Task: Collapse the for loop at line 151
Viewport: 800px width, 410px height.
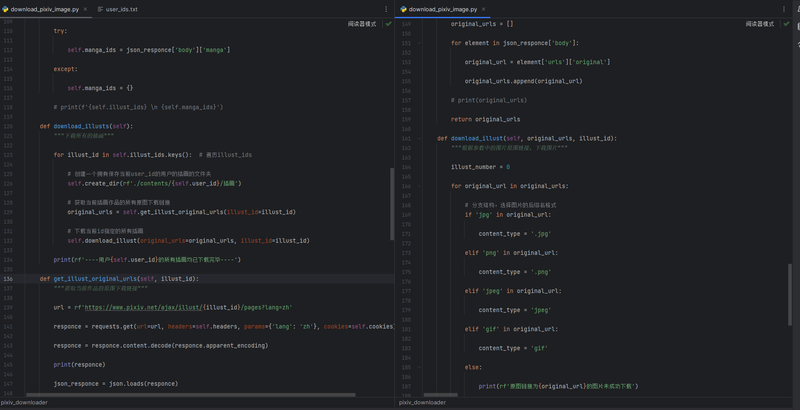Action: (x=419, y=43)
